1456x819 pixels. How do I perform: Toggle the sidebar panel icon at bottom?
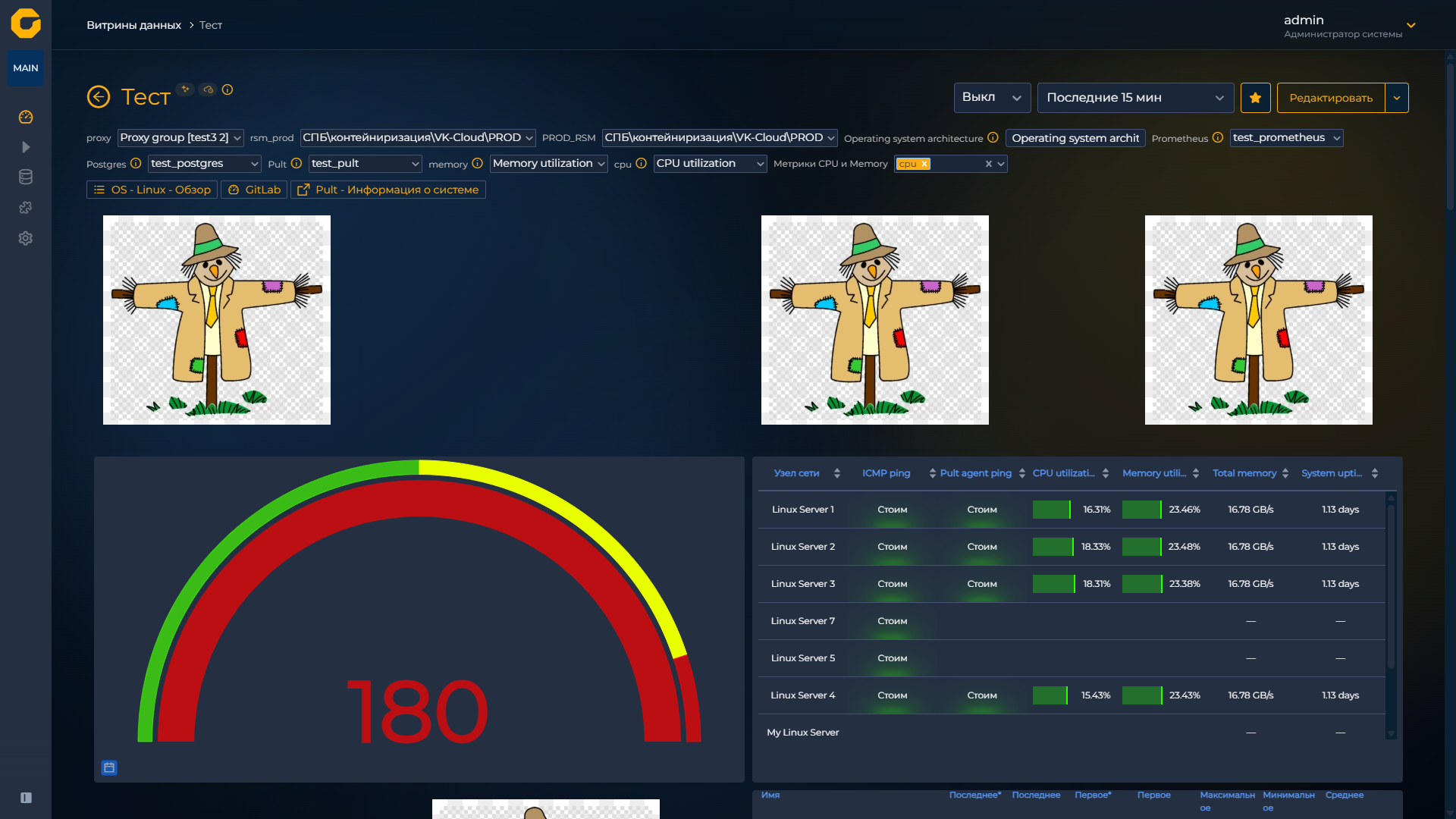point(26,798)
